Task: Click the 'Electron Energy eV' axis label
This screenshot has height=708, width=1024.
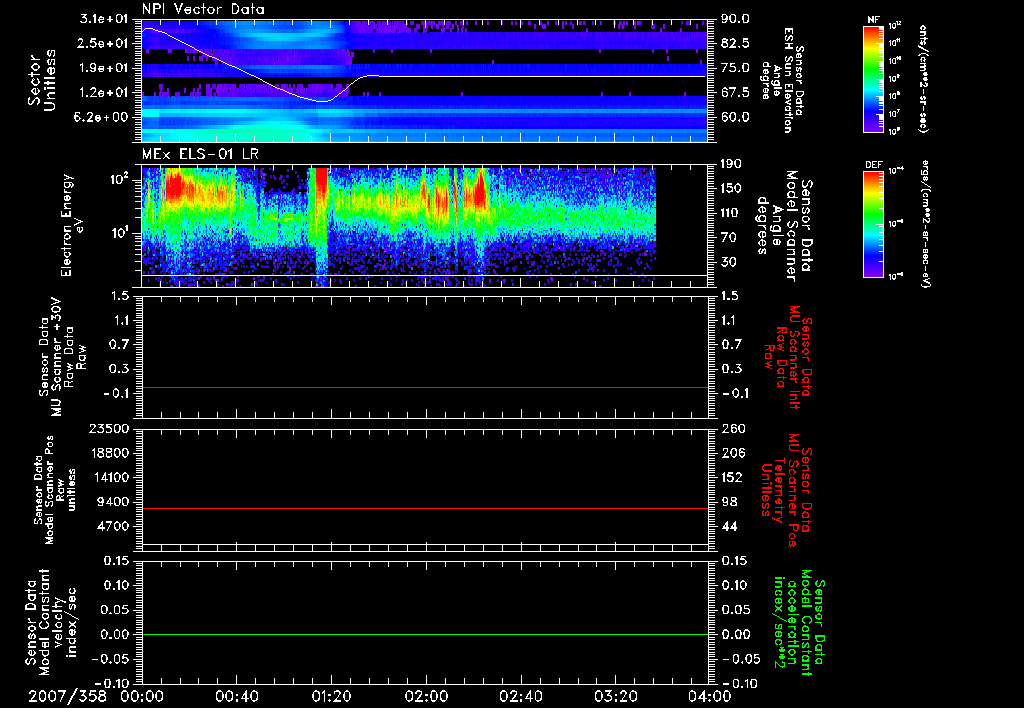Action: [74, 225]
